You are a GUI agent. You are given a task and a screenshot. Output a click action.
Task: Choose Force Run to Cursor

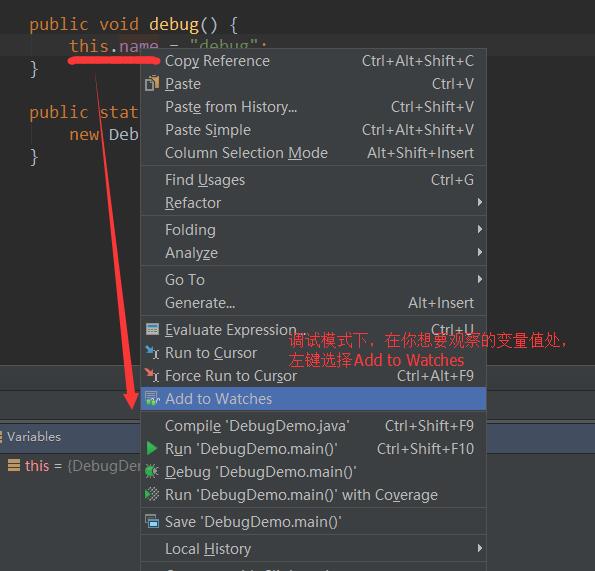pyautogui.click(x=313, y=376)
